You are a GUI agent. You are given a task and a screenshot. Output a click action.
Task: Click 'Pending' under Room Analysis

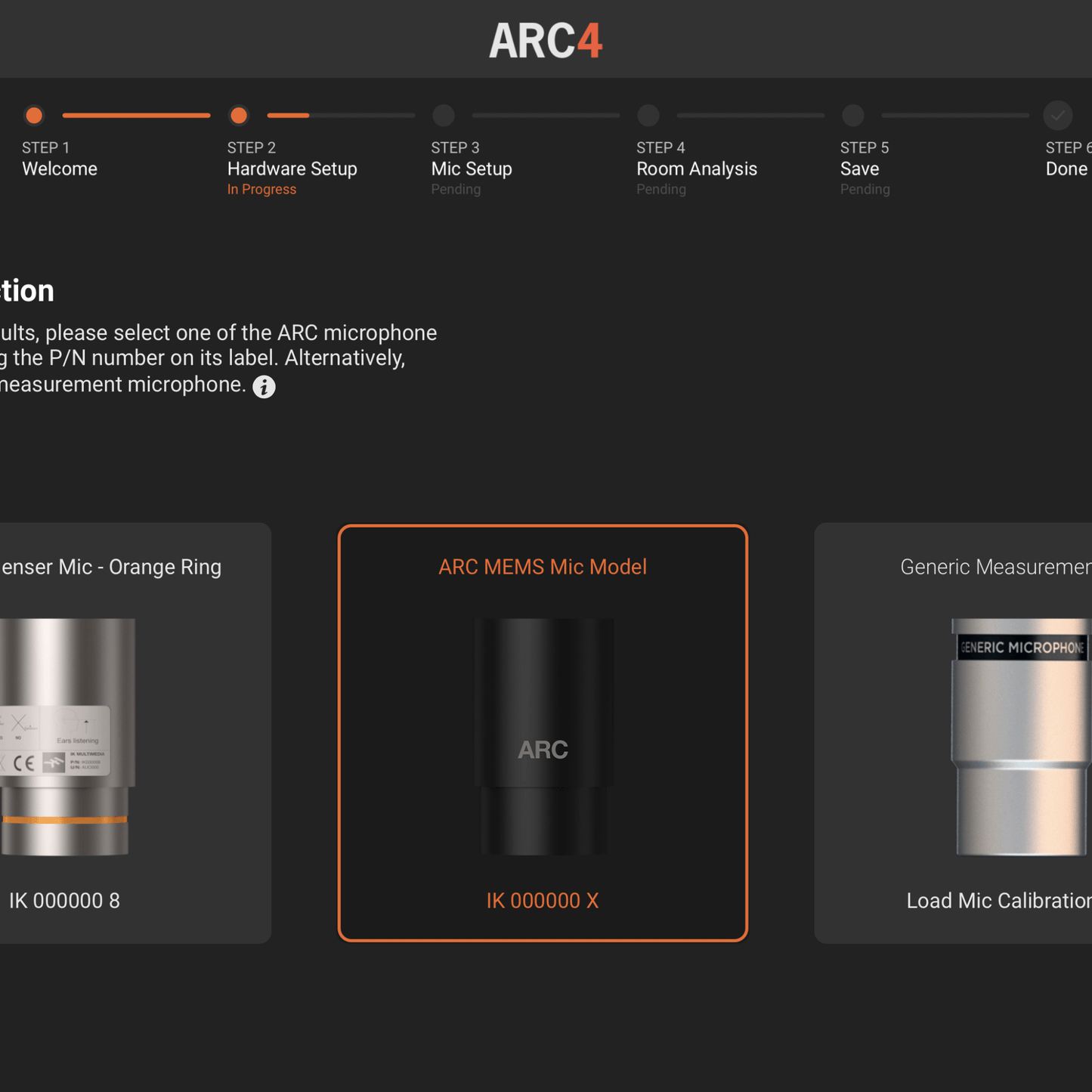click(x=661, y=190)
